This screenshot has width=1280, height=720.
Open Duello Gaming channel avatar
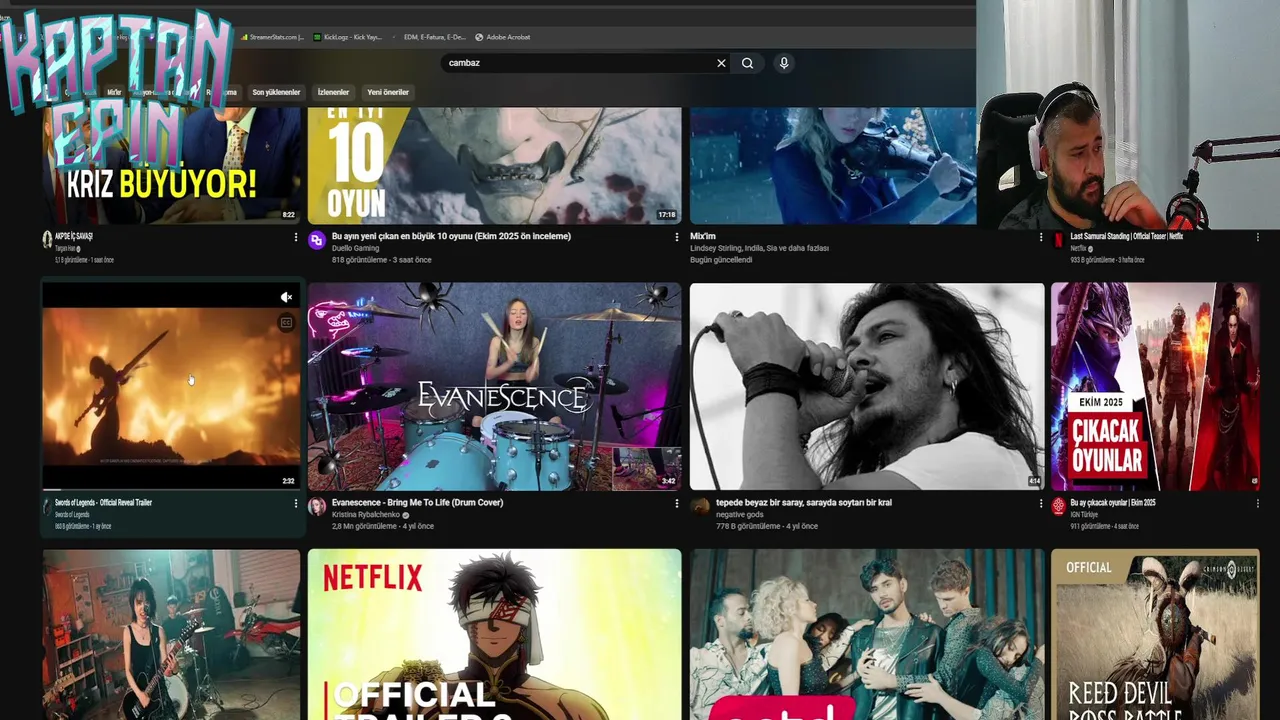point(317,240)
